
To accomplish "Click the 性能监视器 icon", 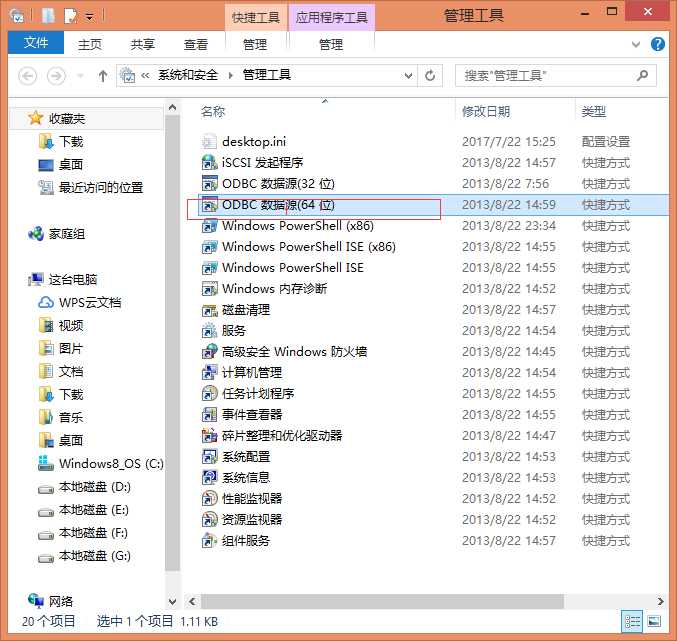I will [209, 499].
